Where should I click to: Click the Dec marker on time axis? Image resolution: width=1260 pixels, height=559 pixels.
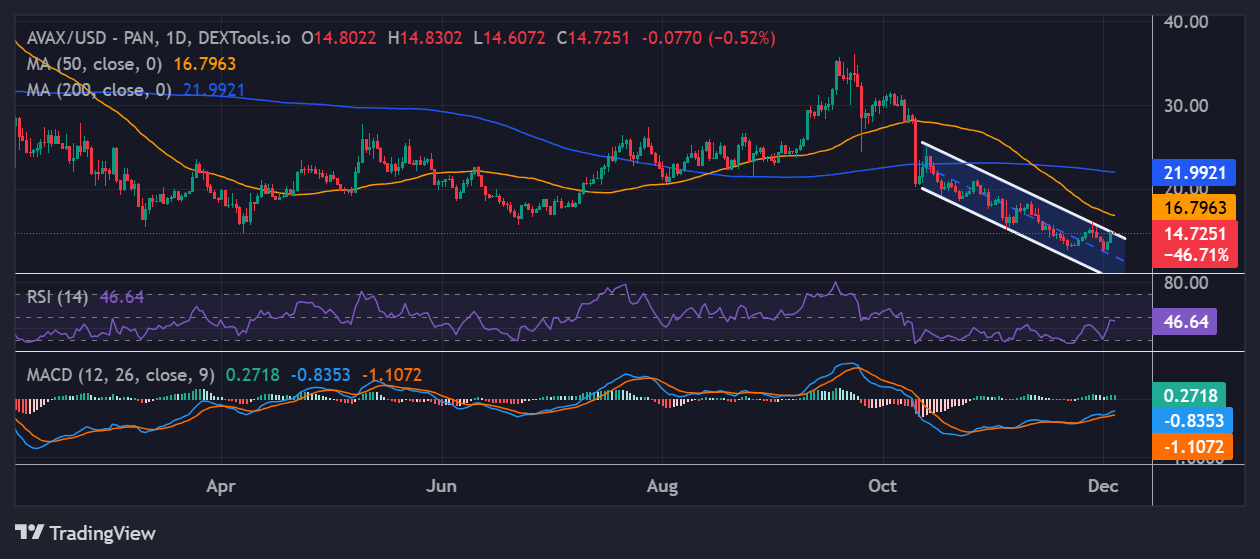pyautogui.click(x=1103, y=487)
